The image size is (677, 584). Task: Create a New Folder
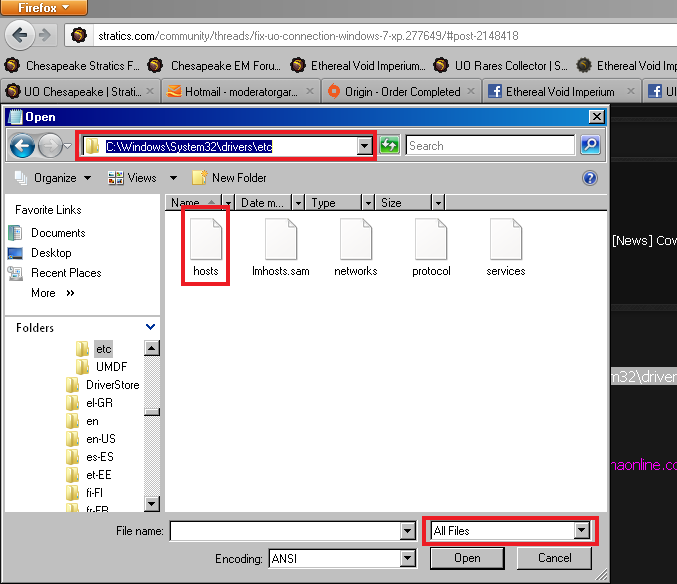[x=229, y=178]
